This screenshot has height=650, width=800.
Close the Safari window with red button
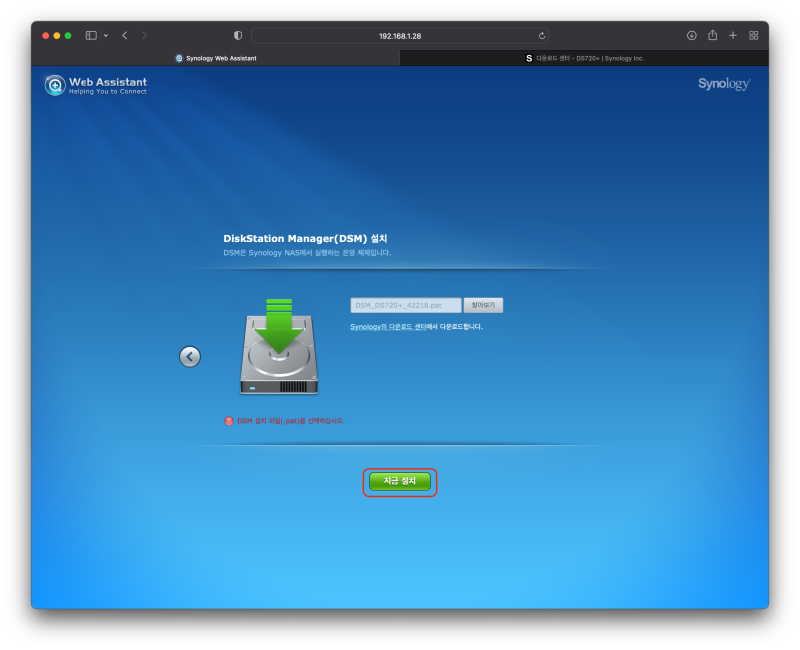coord(45,35)
